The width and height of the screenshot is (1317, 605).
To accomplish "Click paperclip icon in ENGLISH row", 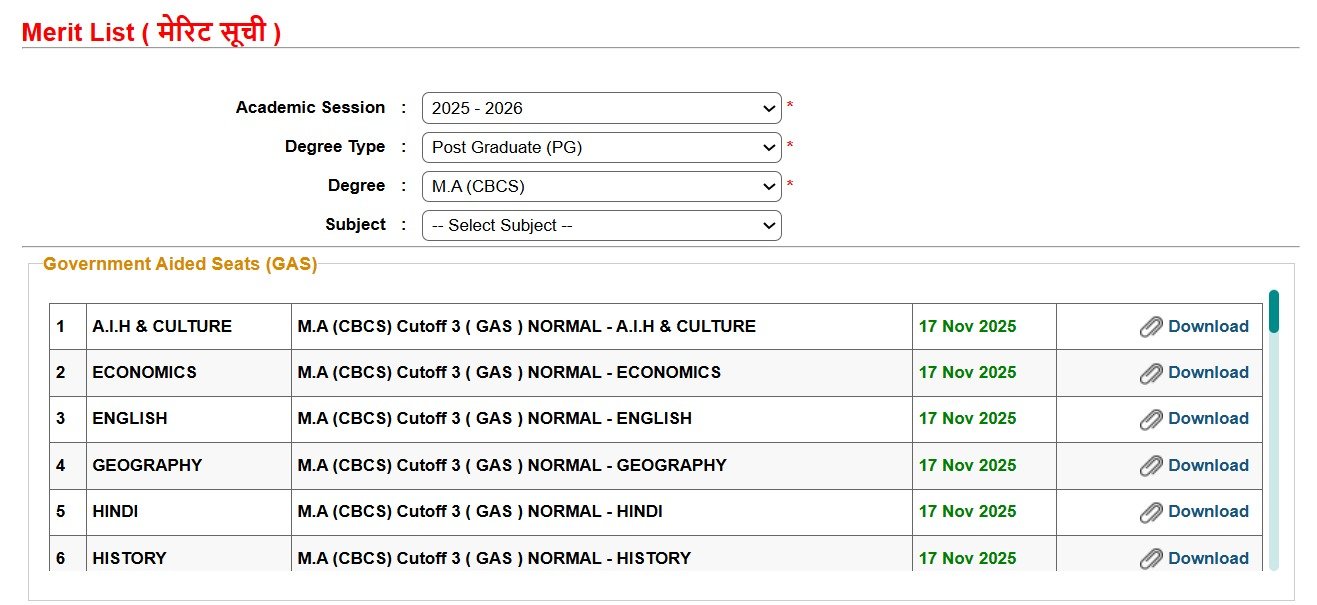I will [1151, 419].
